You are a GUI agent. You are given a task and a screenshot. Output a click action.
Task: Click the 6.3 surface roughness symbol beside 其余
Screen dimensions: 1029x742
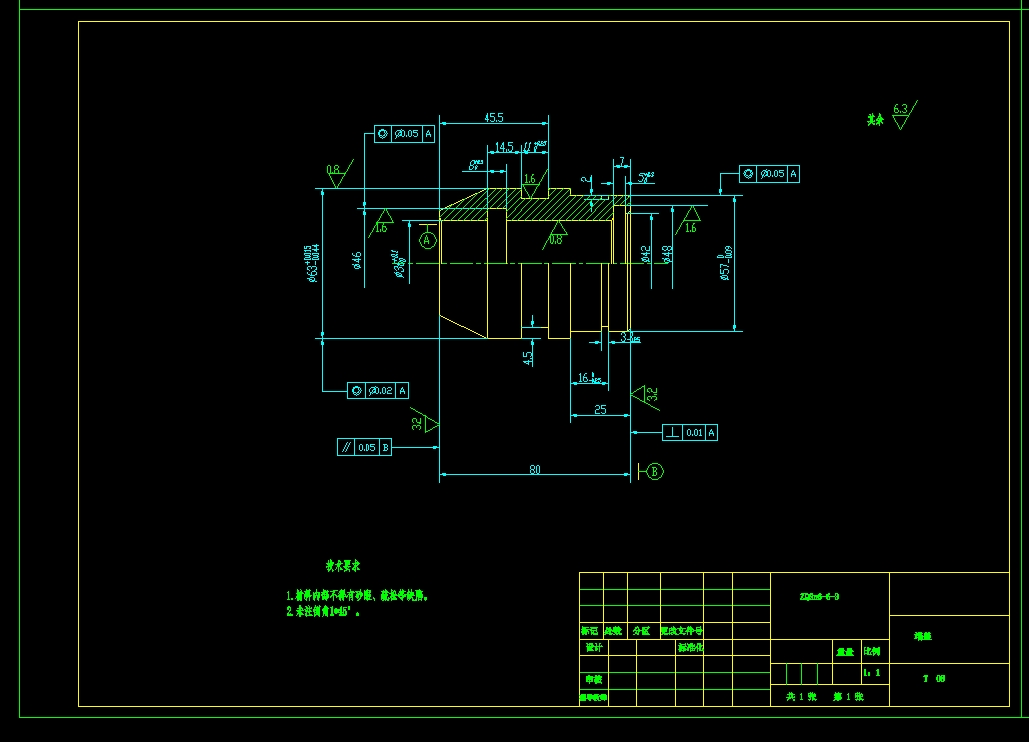[904, 115]
